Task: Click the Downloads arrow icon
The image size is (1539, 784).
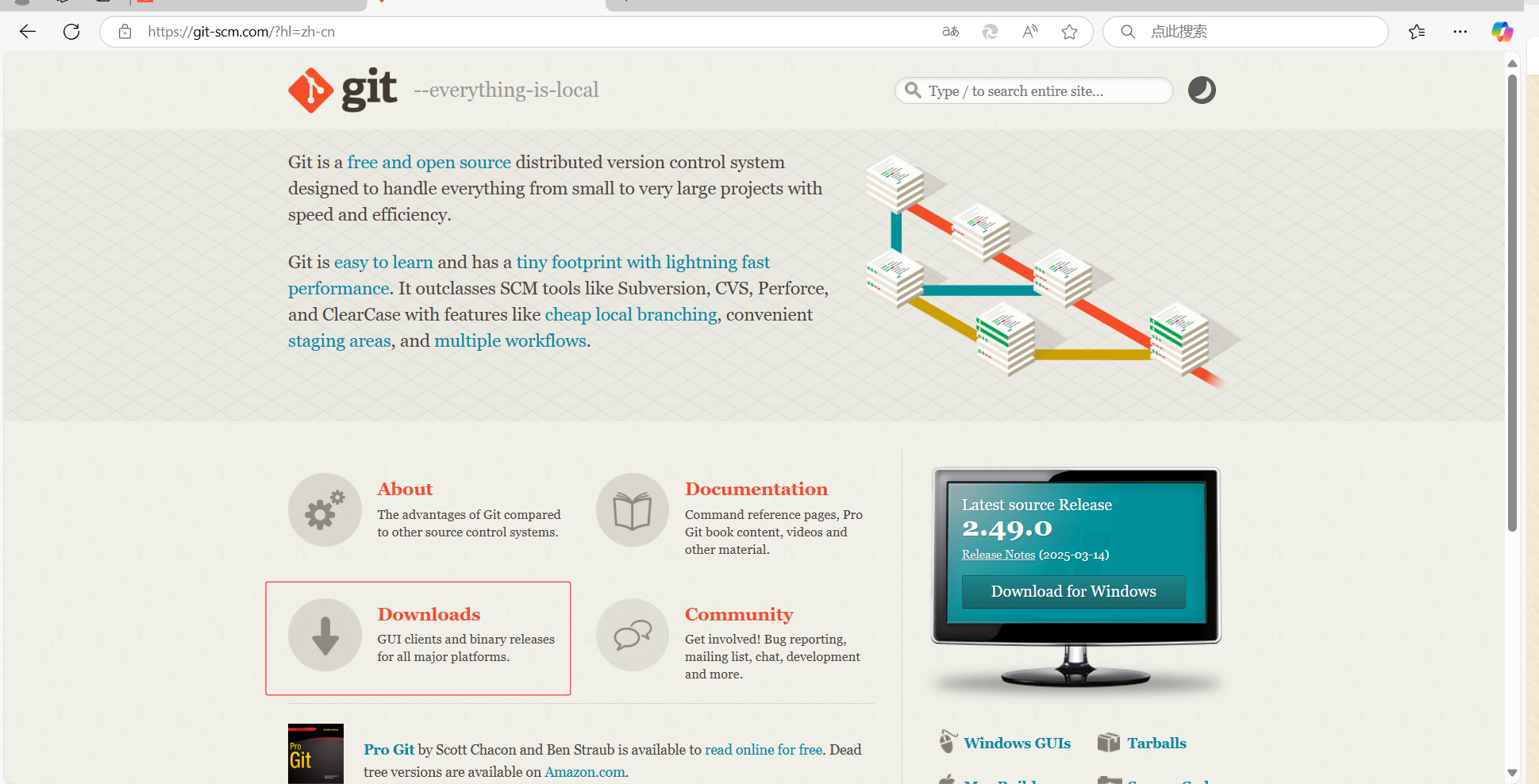Action: click(x=325, y=635)
